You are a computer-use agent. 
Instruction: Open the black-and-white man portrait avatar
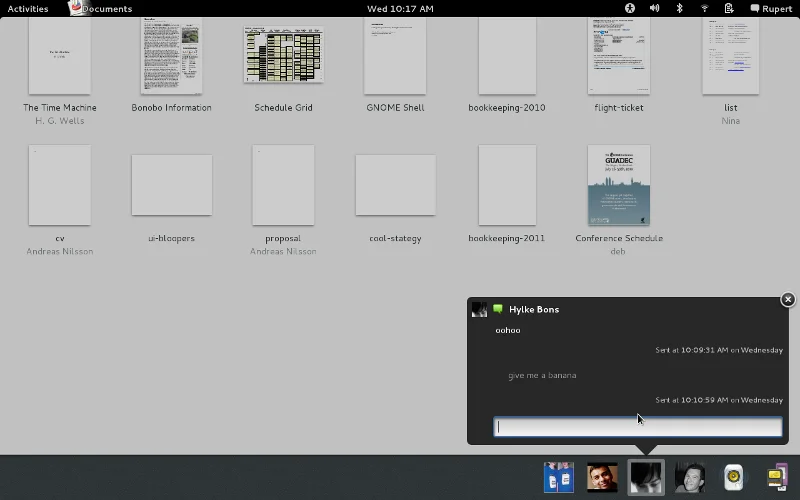(689, 478)
